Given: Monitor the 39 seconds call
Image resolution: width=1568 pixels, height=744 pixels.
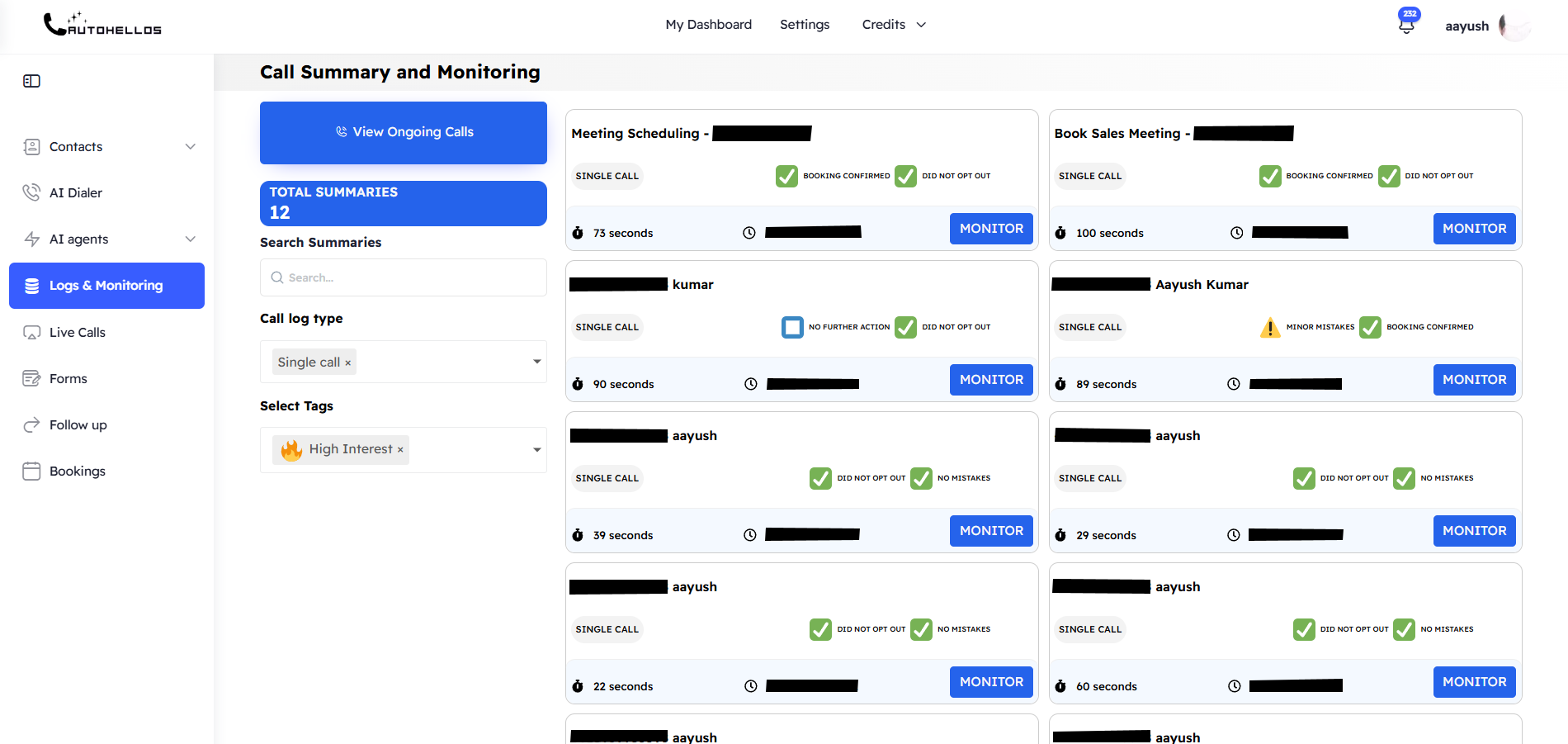Looking at the screenshot, I should point(991,531).
